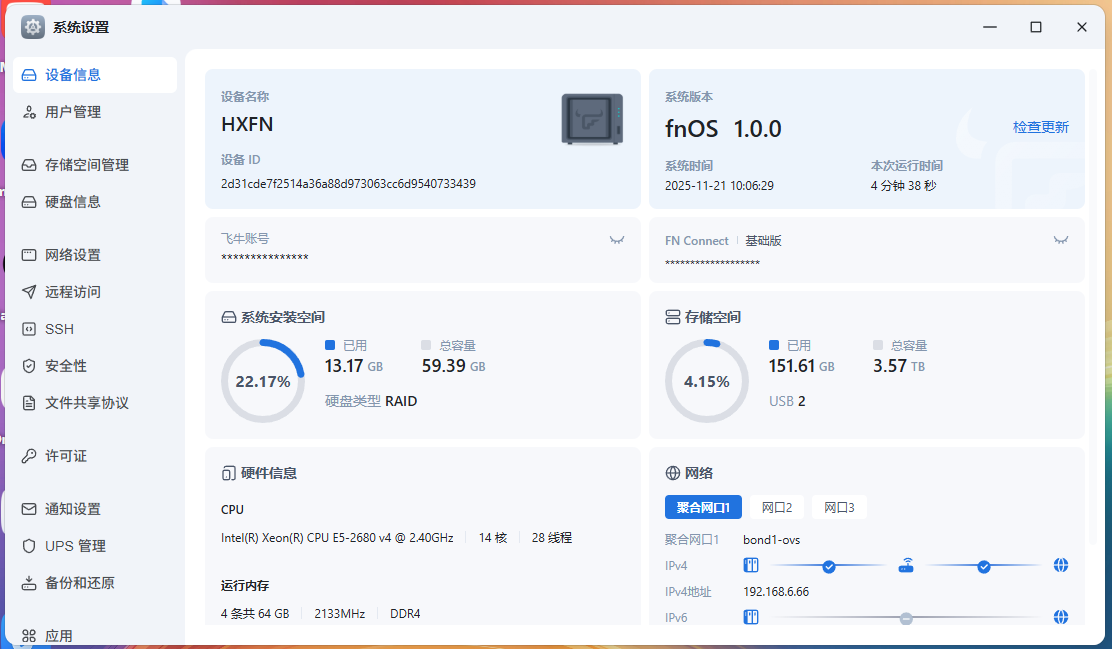
Task: Click the 系统安装空间 disk icon
Action: coord(228,317)
